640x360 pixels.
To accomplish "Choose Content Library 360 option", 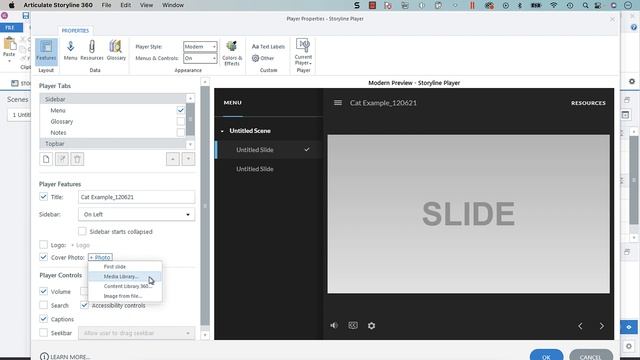I will click(x=125, y=286).
